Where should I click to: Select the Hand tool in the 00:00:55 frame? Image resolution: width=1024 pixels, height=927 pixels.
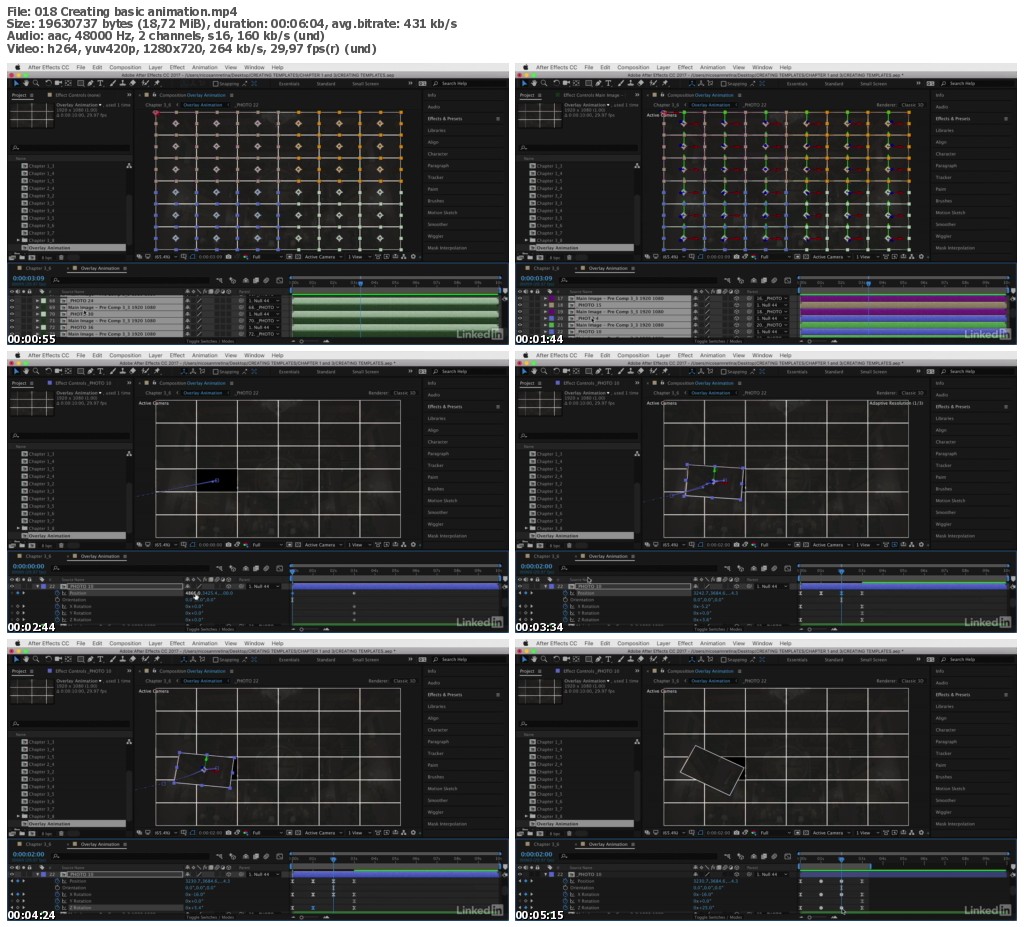click(25, 84)
